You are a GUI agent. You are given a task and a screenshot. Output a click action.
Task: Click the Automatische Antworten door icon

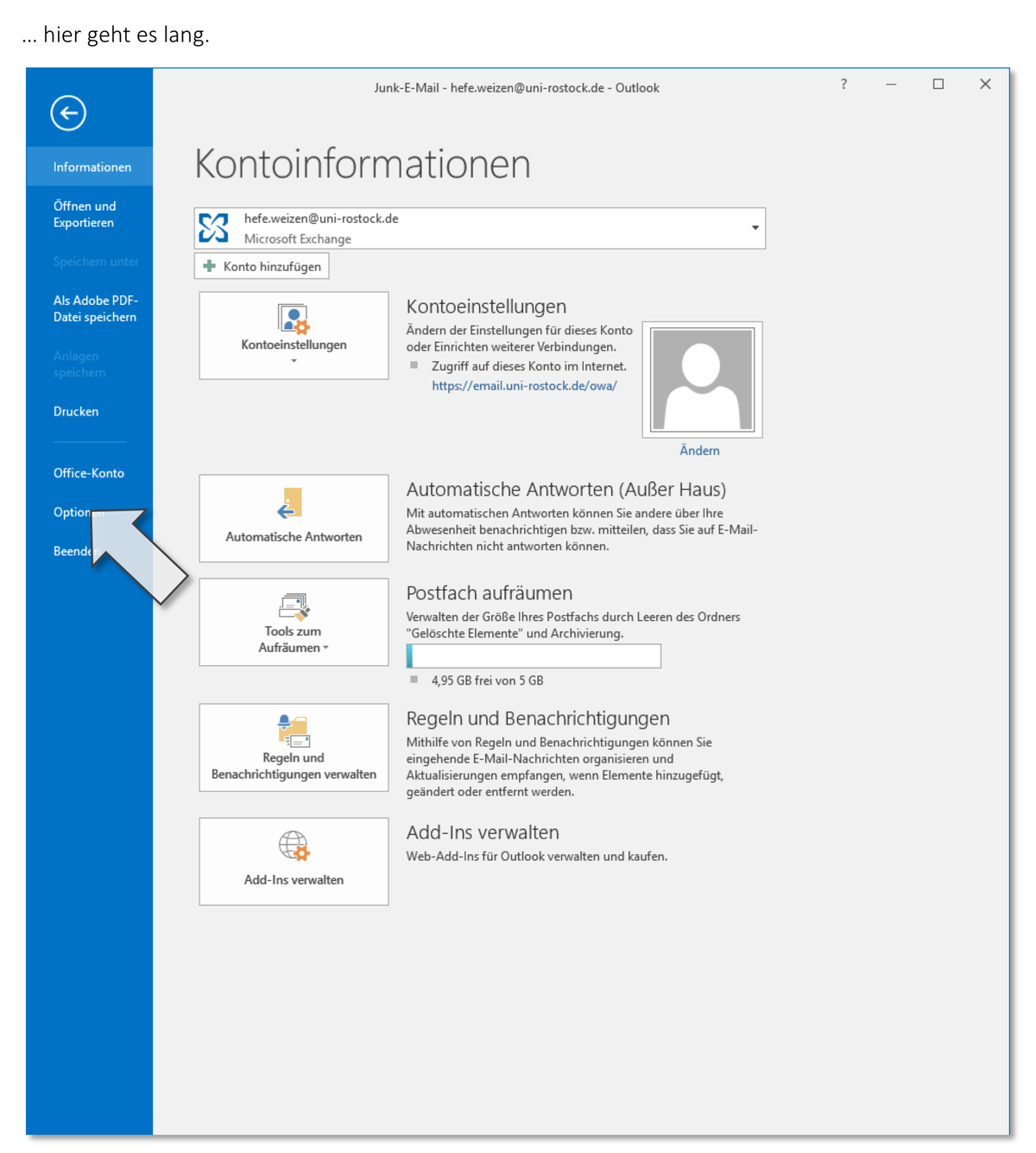tap(290, 504)
